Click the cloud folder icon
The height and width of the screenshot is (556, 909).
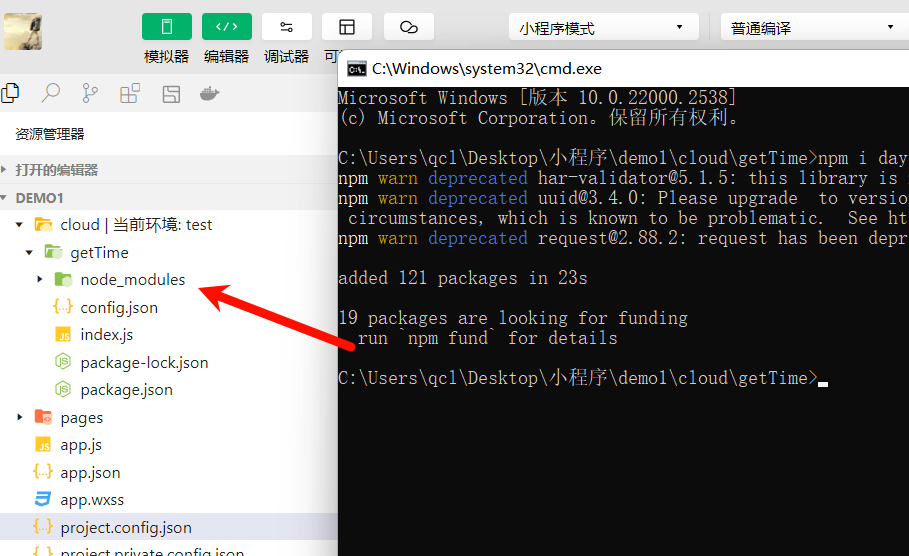tap(43, 224)
